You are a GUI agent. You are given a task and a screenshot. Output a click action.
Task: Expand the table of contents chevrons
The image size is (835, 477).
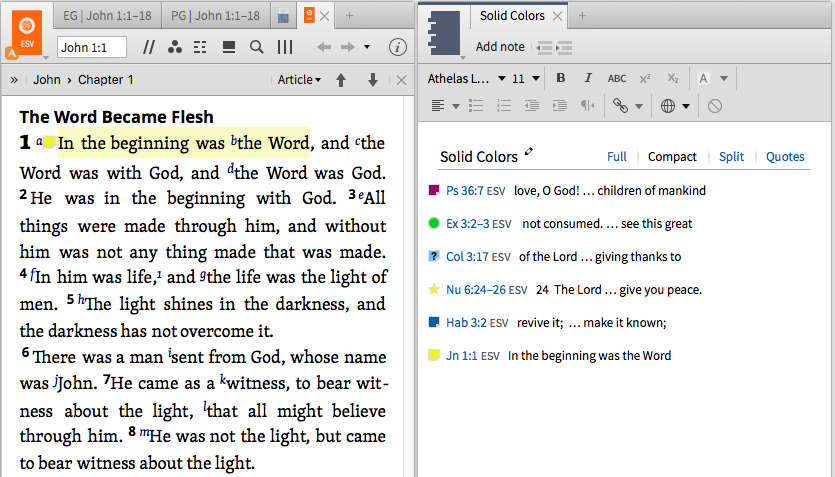14,80
